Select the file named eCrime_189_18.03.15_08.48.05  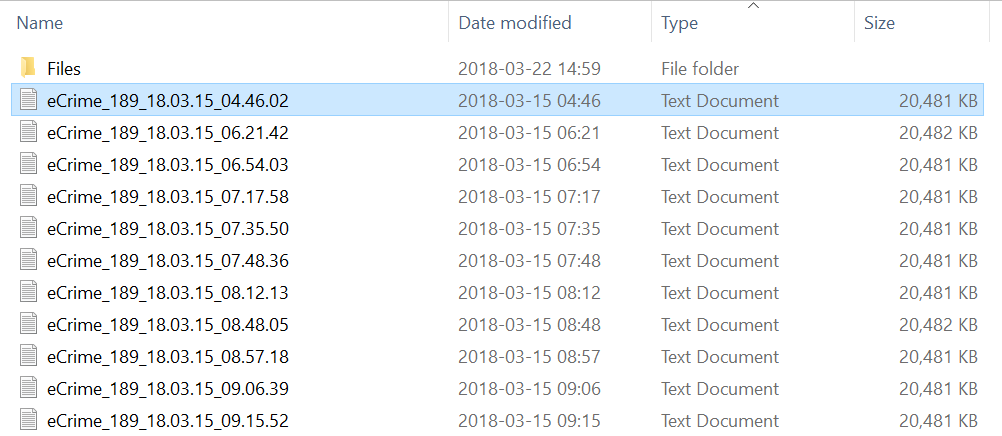168,324
